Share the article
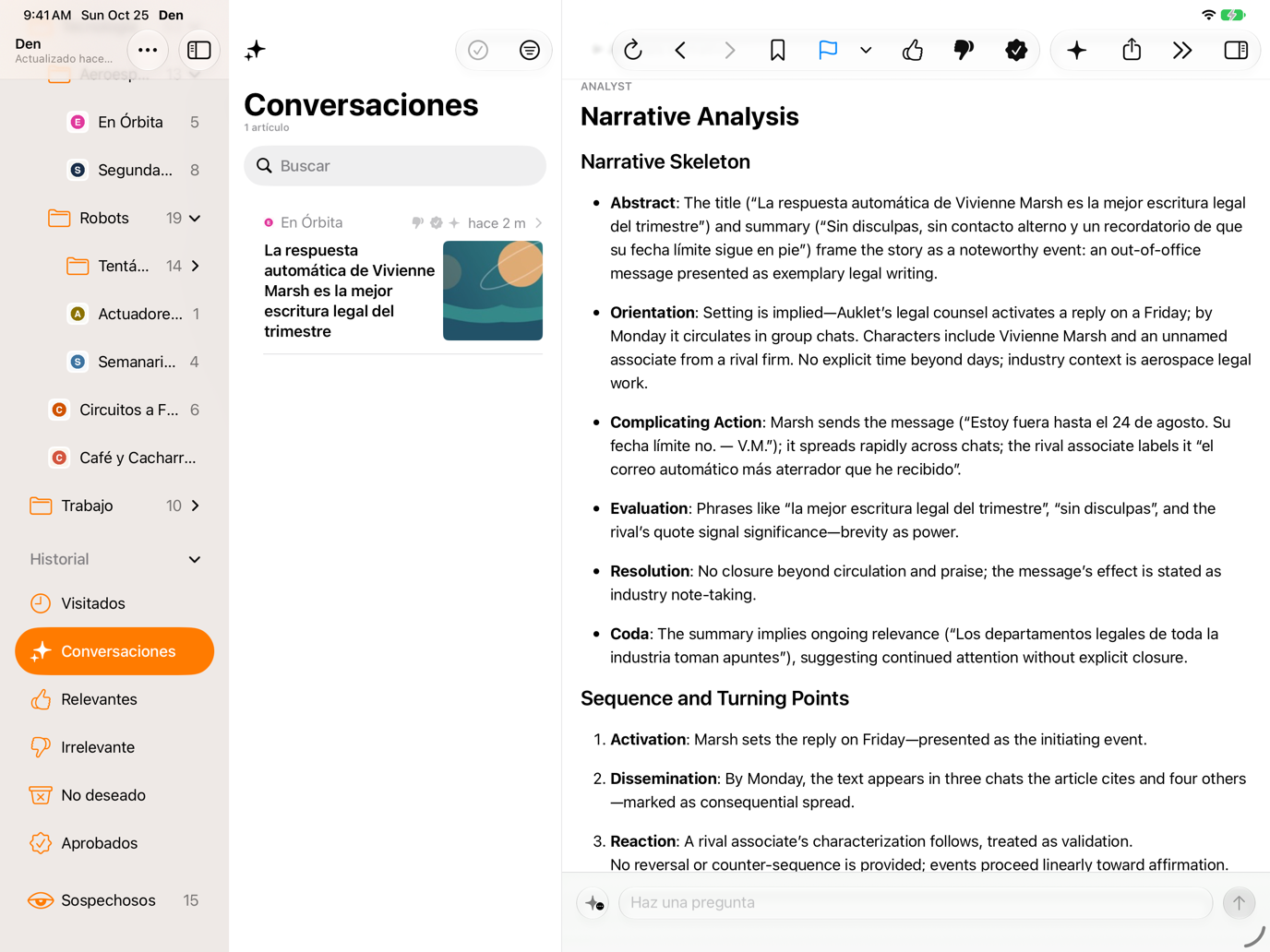 point(1132,50)
